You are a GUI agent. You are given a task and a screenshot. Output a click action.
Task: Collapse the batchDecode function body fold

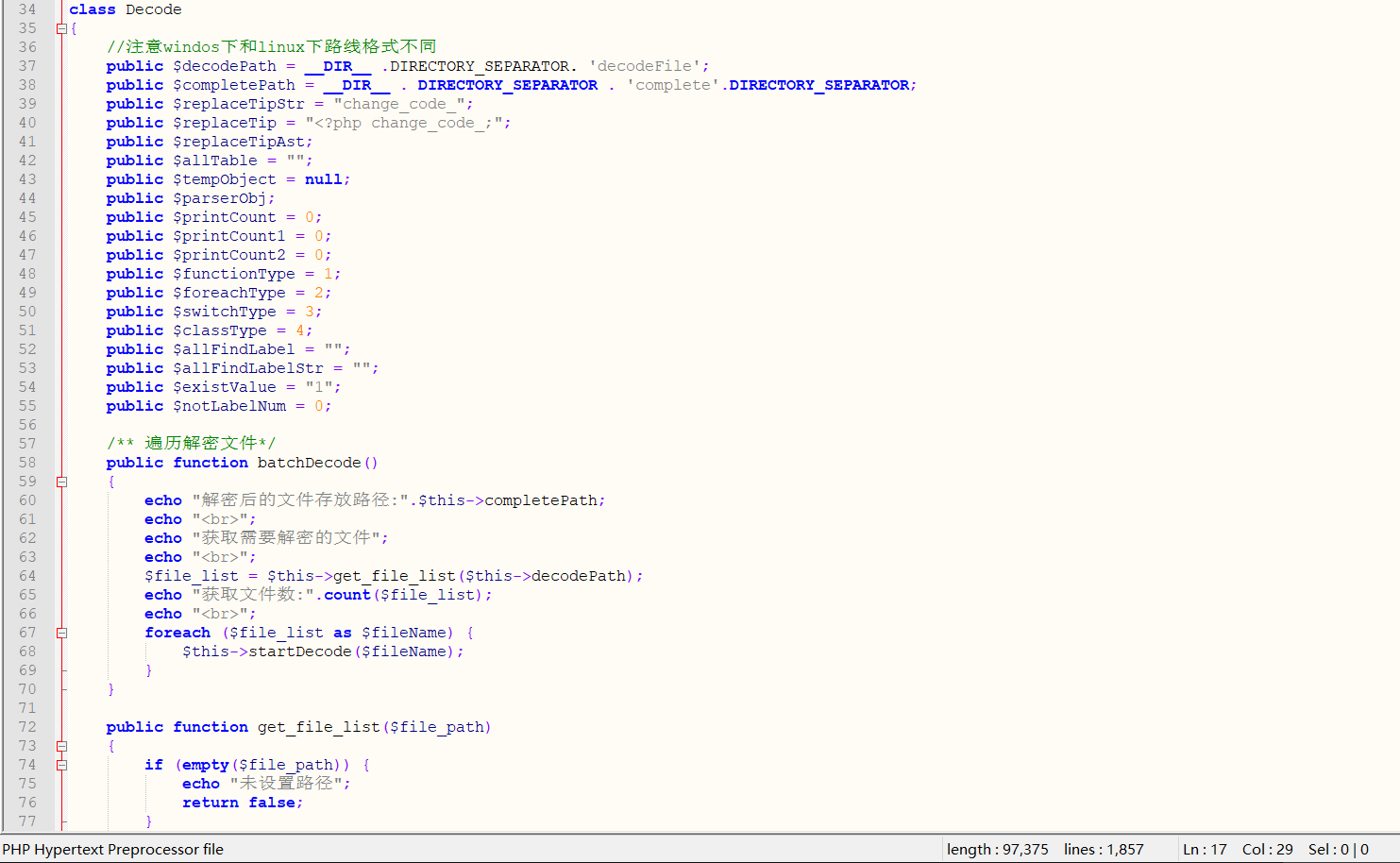point(61,482)
